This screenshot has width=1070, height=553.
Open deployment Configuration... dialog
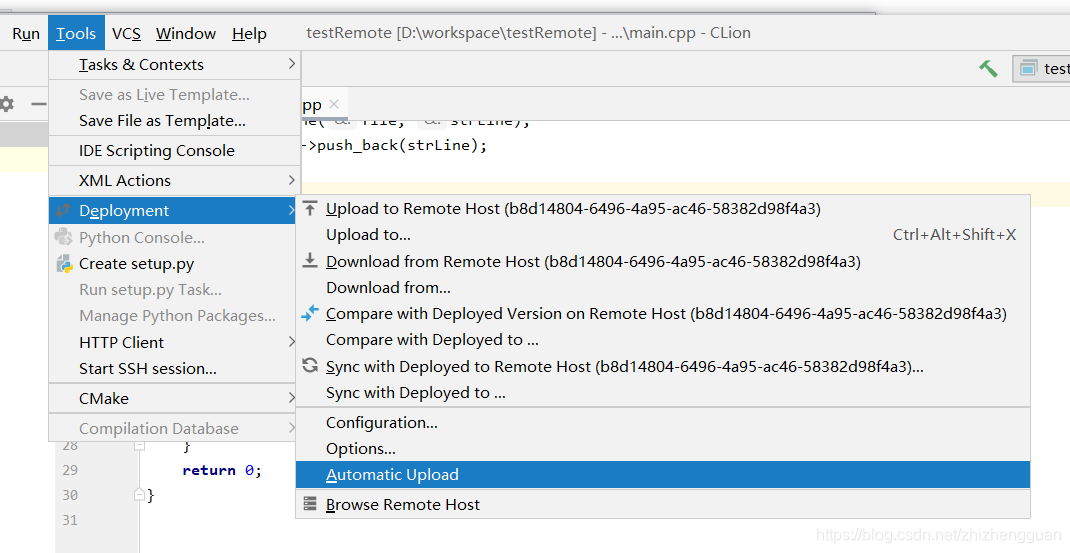[663, 423]
